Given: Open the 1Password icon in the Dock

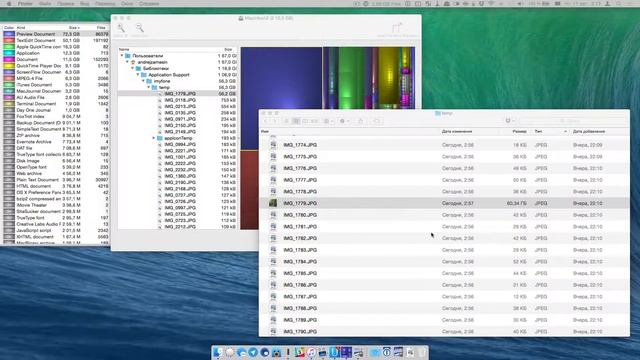Looking at the screenshot, I should click(386, 352).
